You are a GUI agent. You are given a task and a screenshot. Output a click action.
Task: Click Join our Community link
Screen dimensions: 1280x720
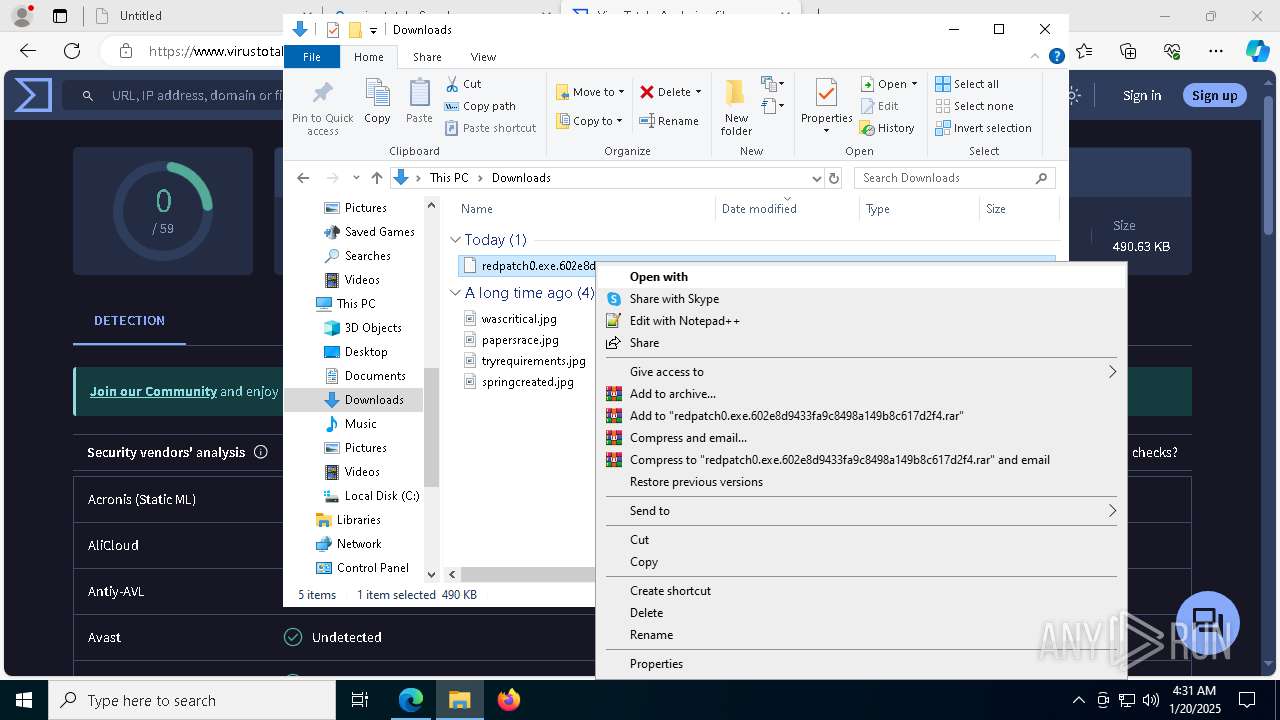click(153, 391)
